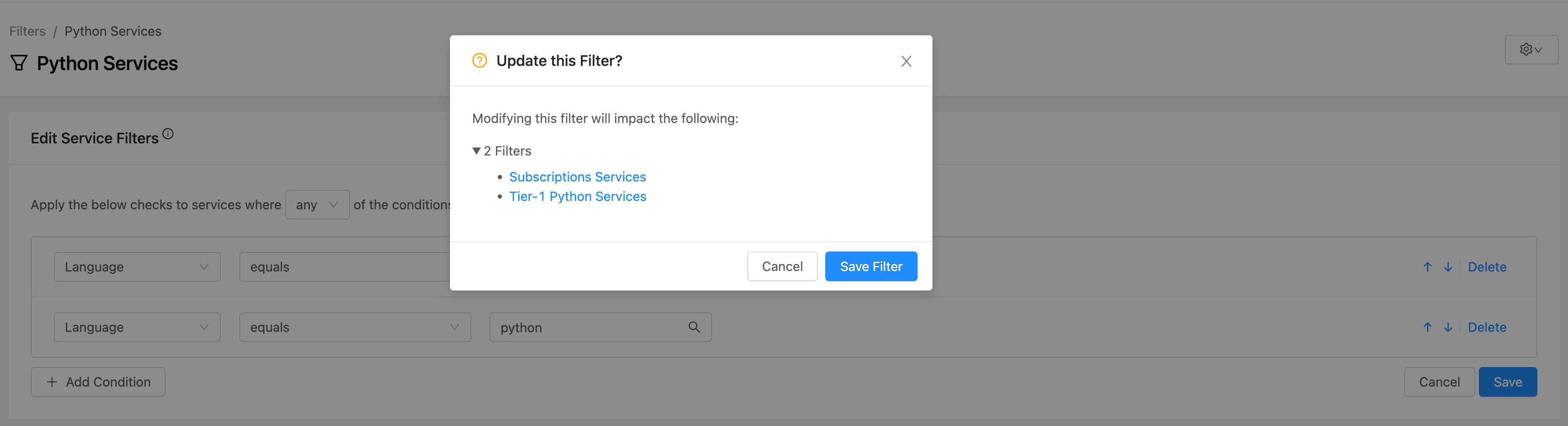Close the Update this Filter dialog
This screenshot has width=1568, height=426.
coord(906,61)
